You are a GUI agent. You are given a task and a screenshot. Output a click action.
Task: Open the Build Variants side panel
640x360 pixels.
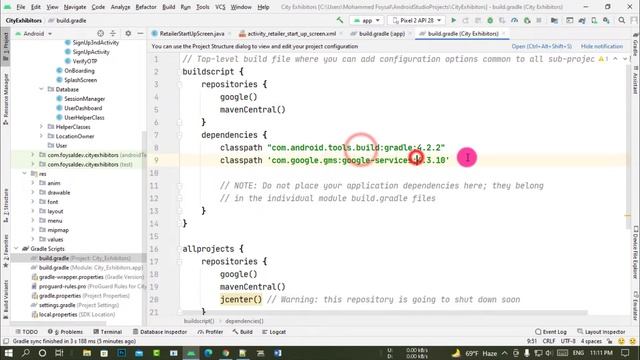5,300
